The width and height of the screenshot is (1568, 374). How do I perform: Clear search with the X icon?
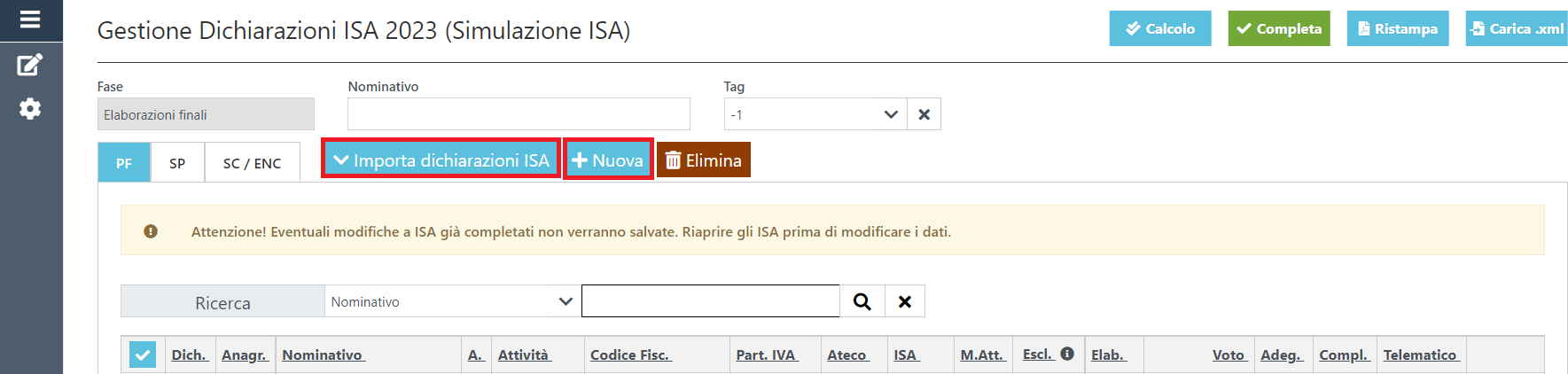click(904, 301)
